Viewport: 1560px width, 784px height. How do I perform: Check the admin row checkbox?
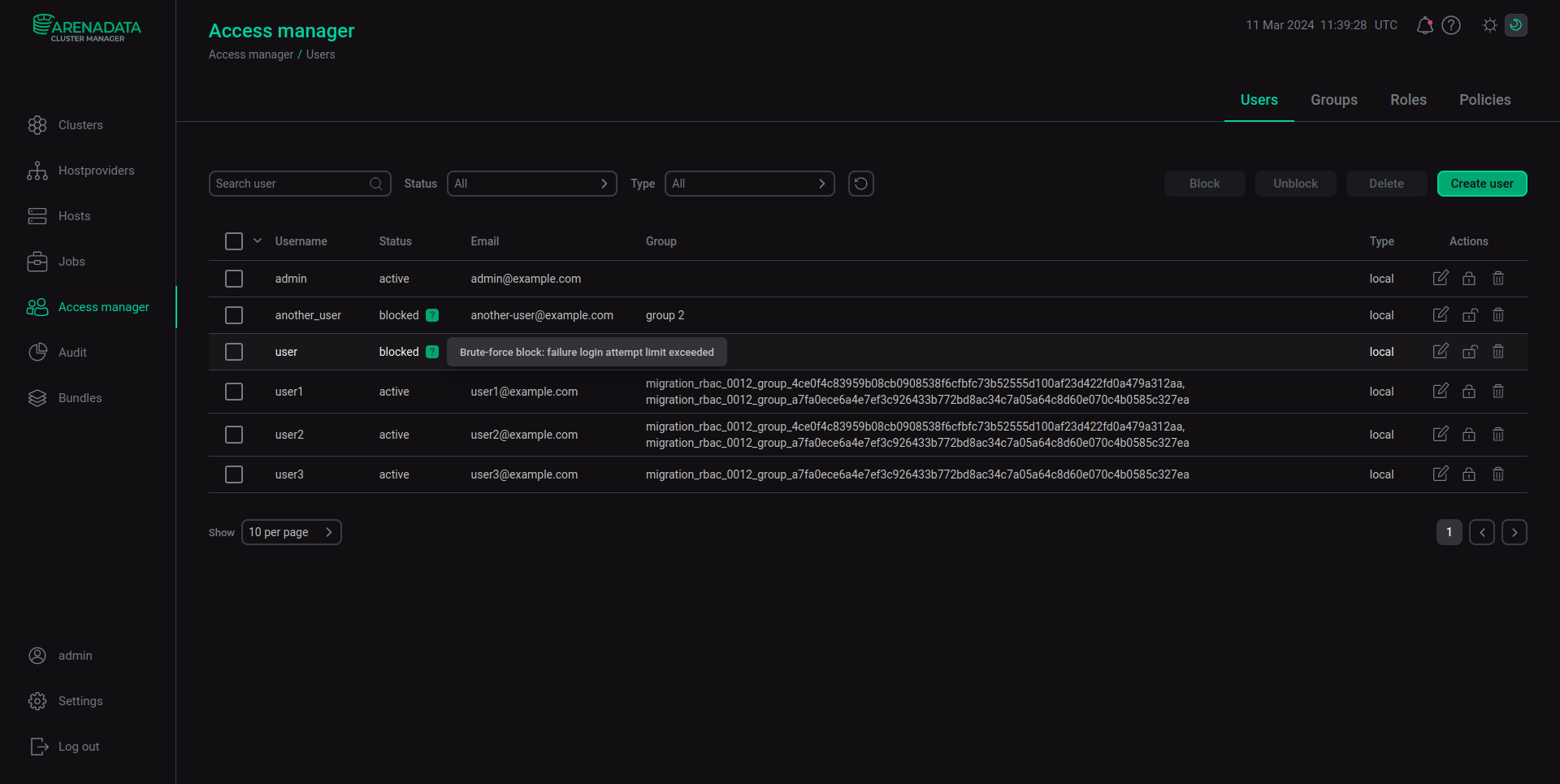[x=234, y=279]
